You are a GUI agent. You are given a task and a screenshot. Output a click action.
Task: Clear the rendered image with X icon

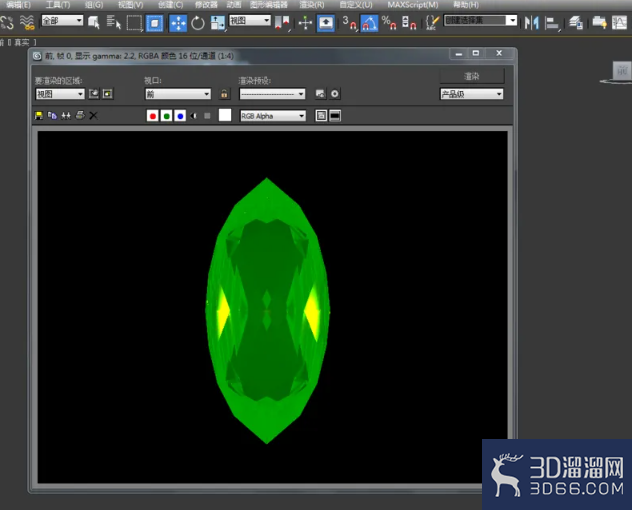click(x=93, y=116)
